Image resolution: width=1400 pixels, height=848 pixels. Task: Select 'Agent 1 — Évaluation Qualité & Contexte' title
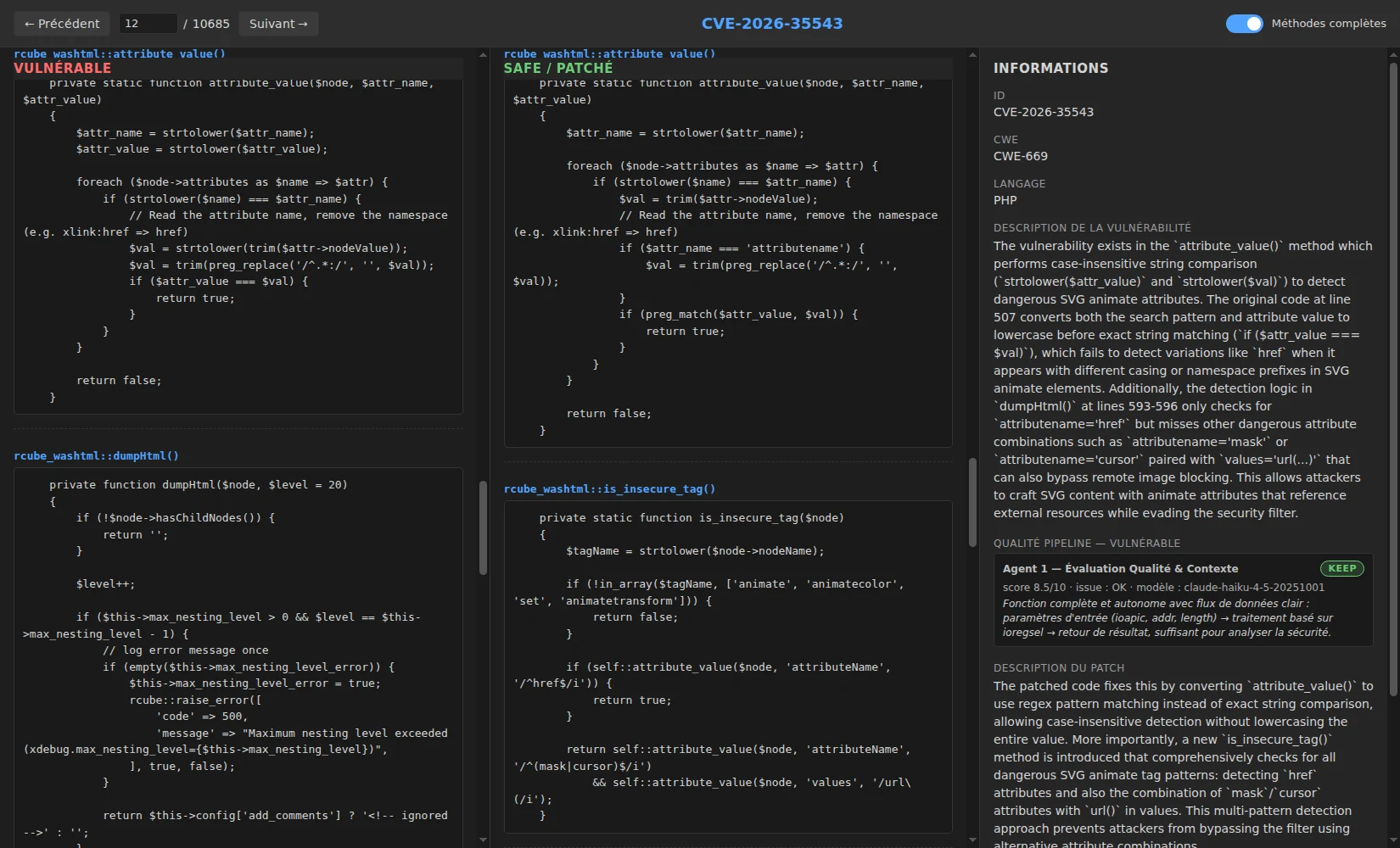[x=1120, y=568]
